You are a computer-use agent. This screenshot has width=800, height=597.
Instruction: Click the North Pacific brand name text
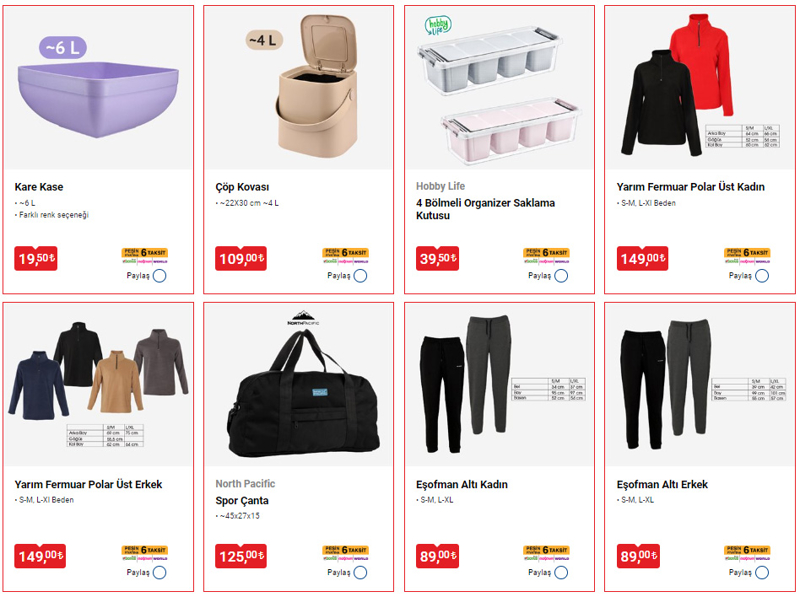coord(245,484)
